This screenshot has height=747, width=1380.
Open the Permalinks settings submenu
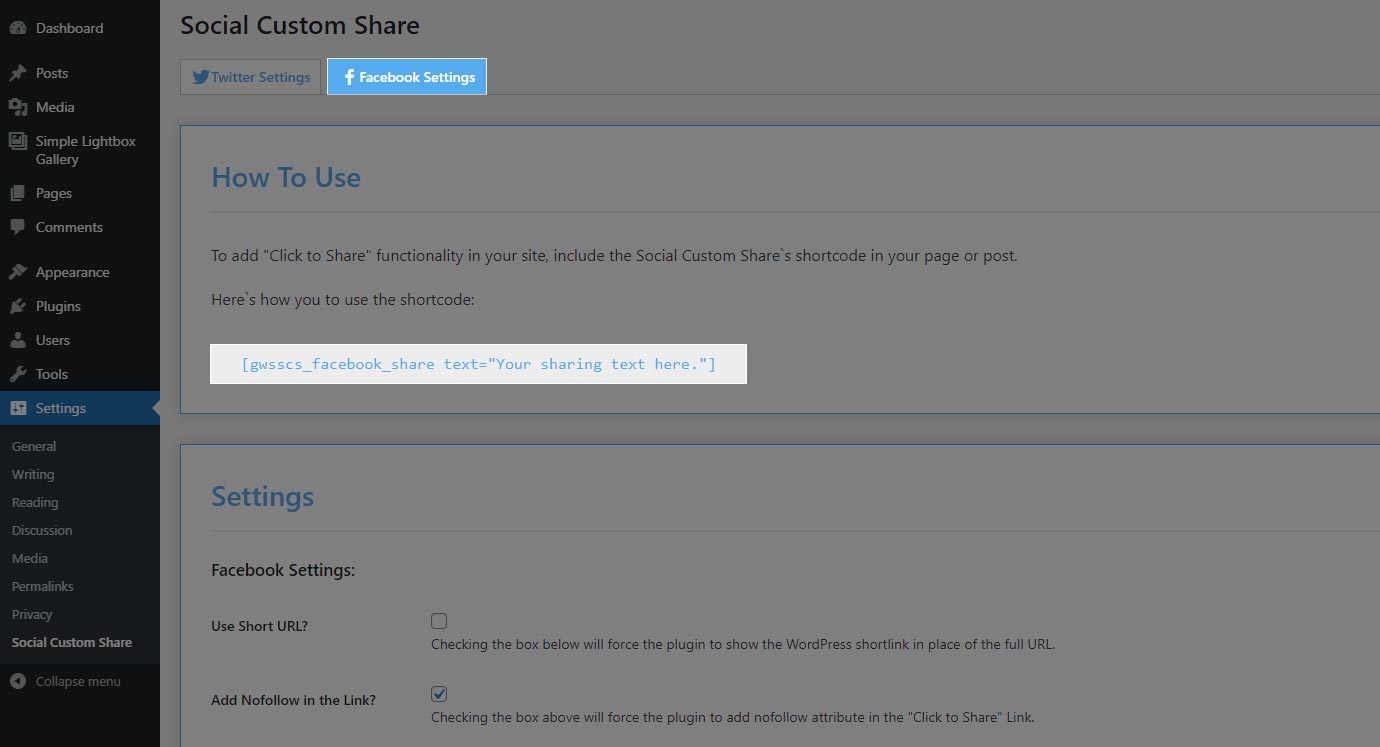[x=43, y=586]
